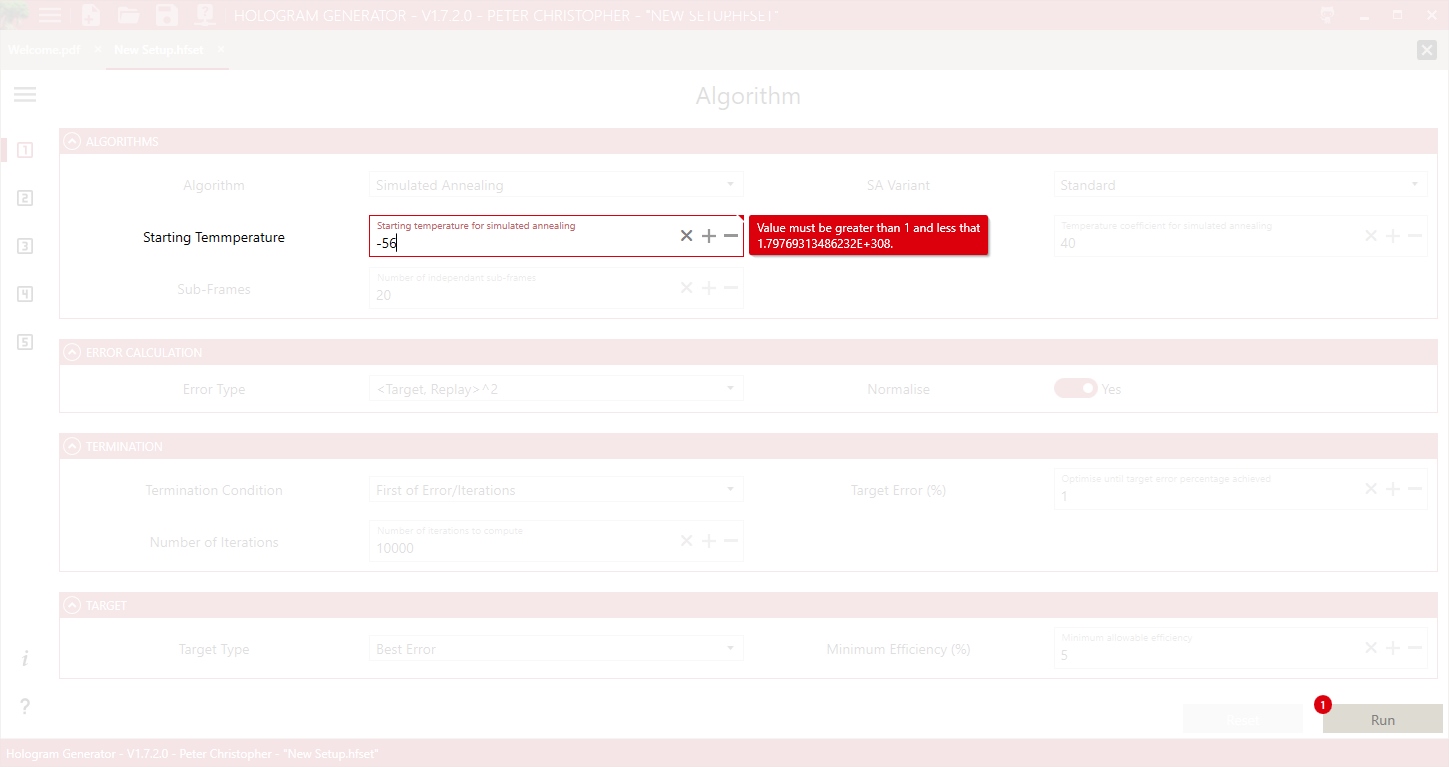Collapse the Target section
This screenshot has height=767, width=1449.
click(x=72, y=605)
